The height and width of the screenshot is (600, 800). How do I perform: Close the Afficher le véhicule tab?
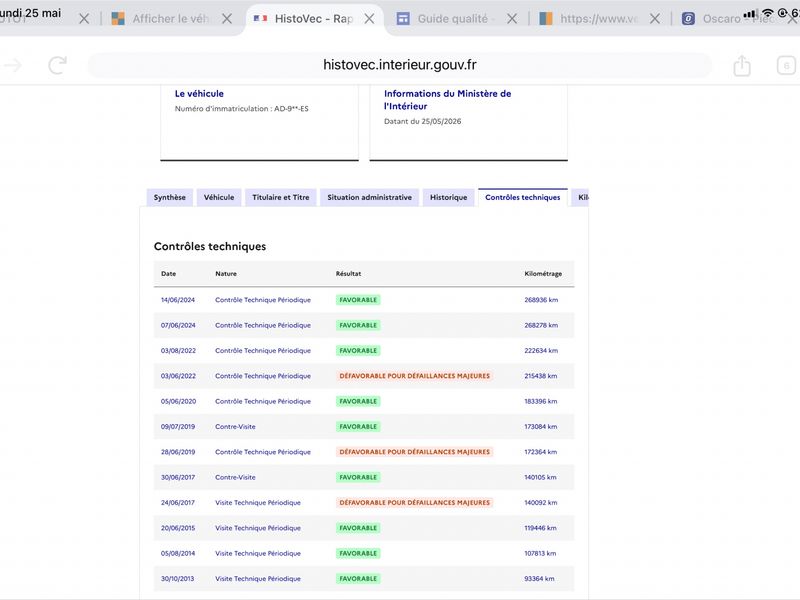(227, 19)
